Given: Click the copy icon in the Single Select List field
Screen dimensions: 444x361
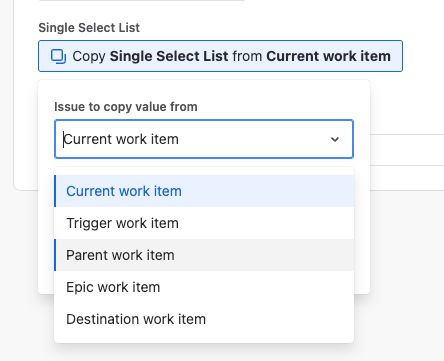Looking at the screenshot, I should 58,56.
